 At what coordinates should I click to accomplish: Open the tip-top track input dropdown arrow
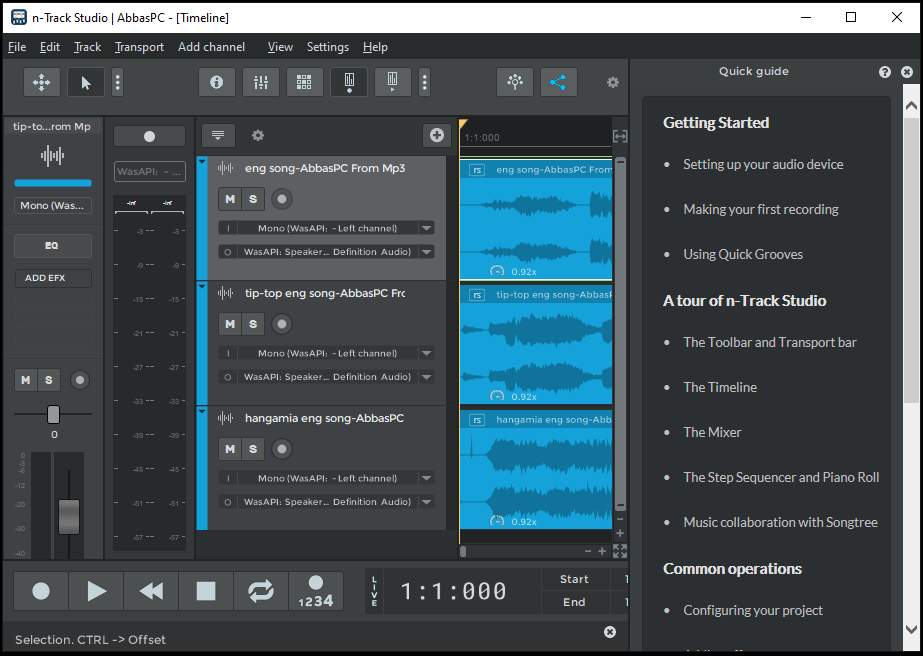coord(427,353)
